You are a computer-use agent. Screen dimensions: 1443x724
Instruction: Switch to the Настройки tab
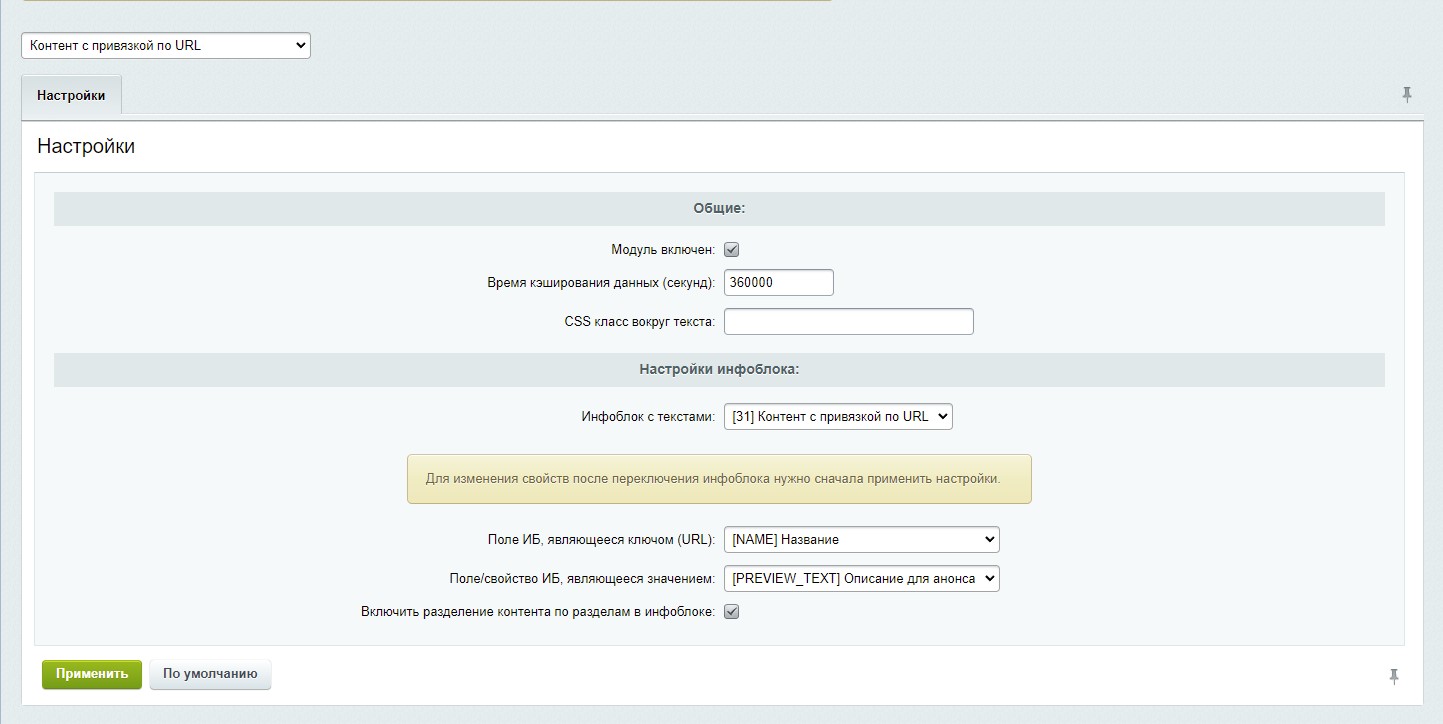coord(71,96)
